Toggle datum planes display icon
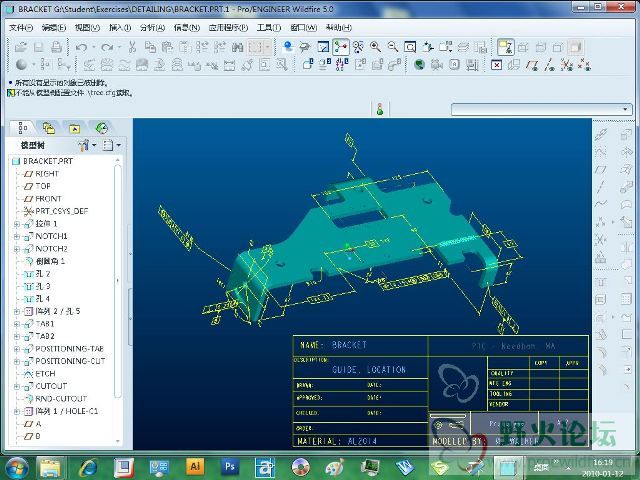 [x=532, y=64]
